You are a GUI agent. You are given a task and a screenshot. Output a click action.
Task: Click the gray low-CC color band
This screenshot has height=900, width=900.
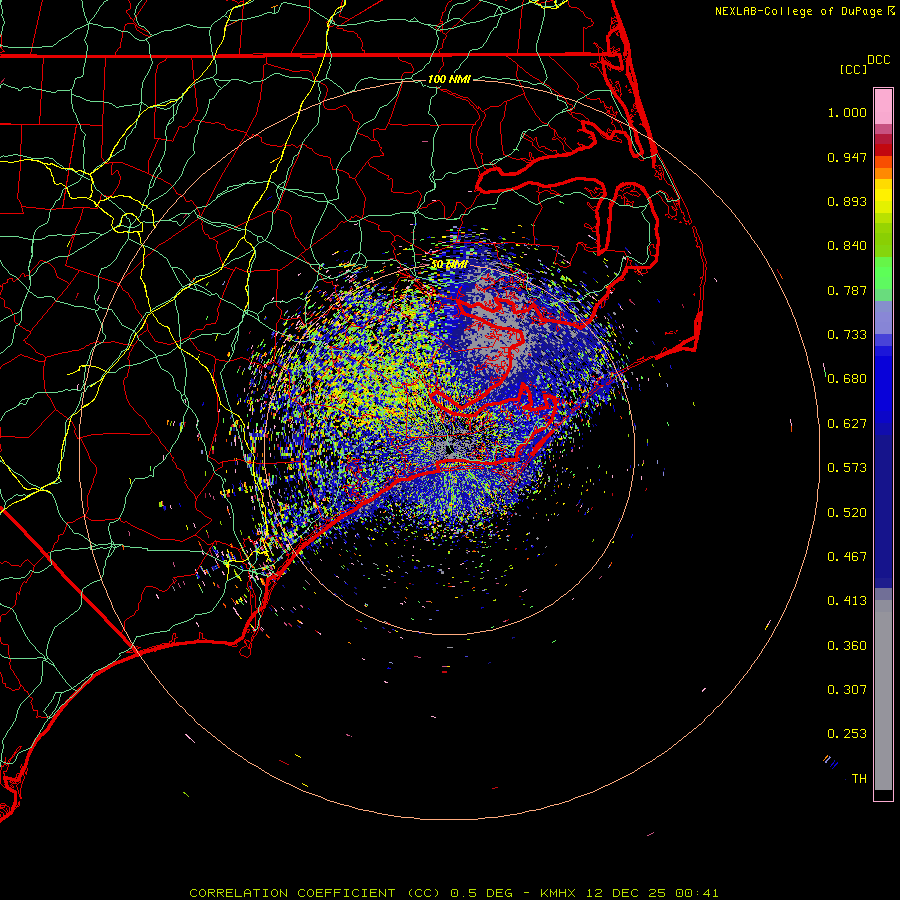click(x=883, y=695)
